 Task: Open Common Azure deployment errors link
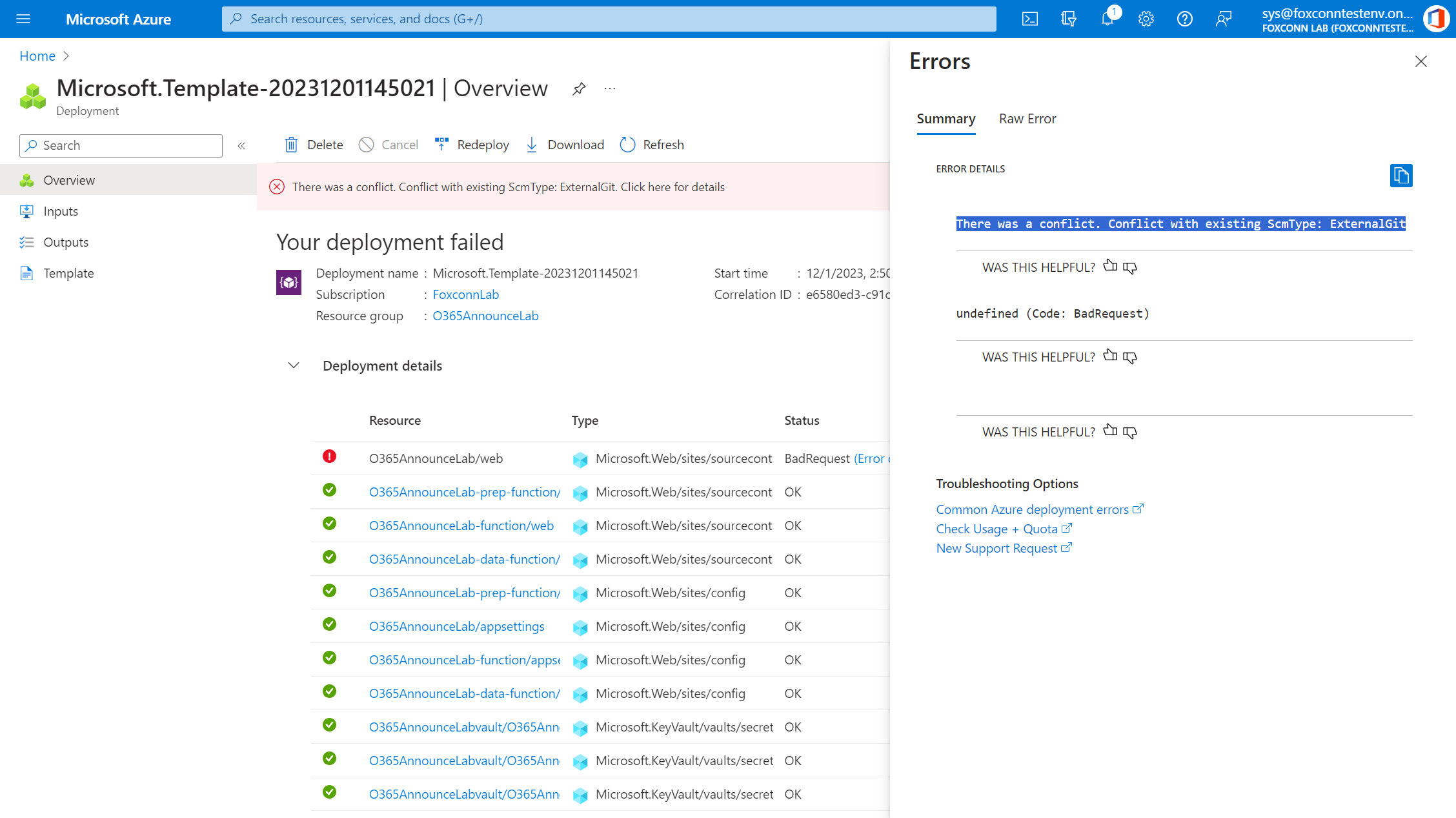tap(1033, 509)
